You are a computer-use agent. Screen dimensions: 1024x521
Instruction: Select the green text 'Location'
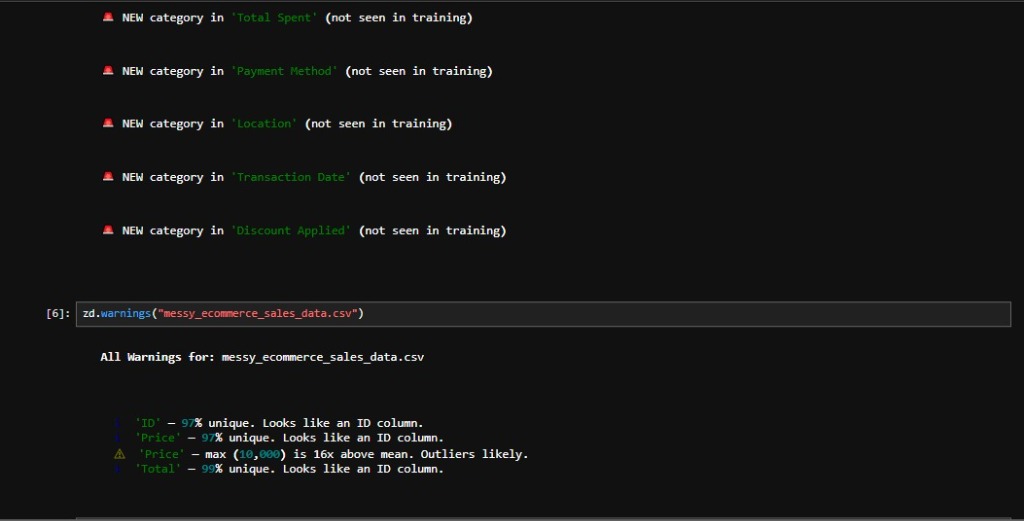click(x=264, y=124)
